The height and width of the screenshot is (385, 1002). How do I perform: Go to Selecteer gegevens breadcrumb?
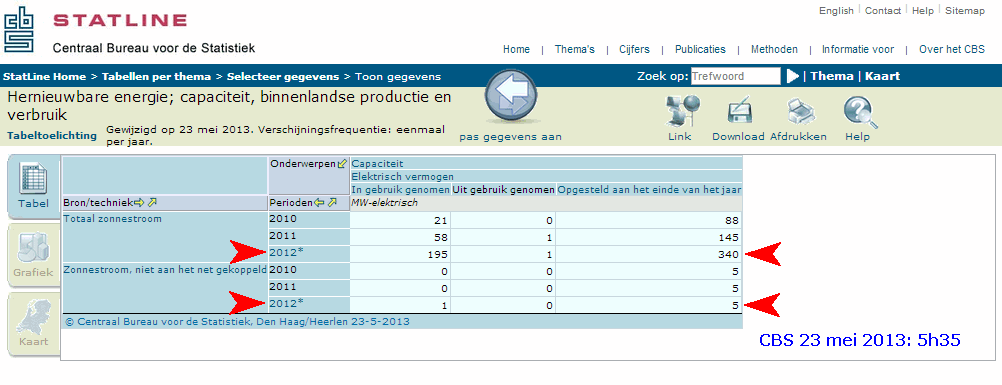coord(283,77)
